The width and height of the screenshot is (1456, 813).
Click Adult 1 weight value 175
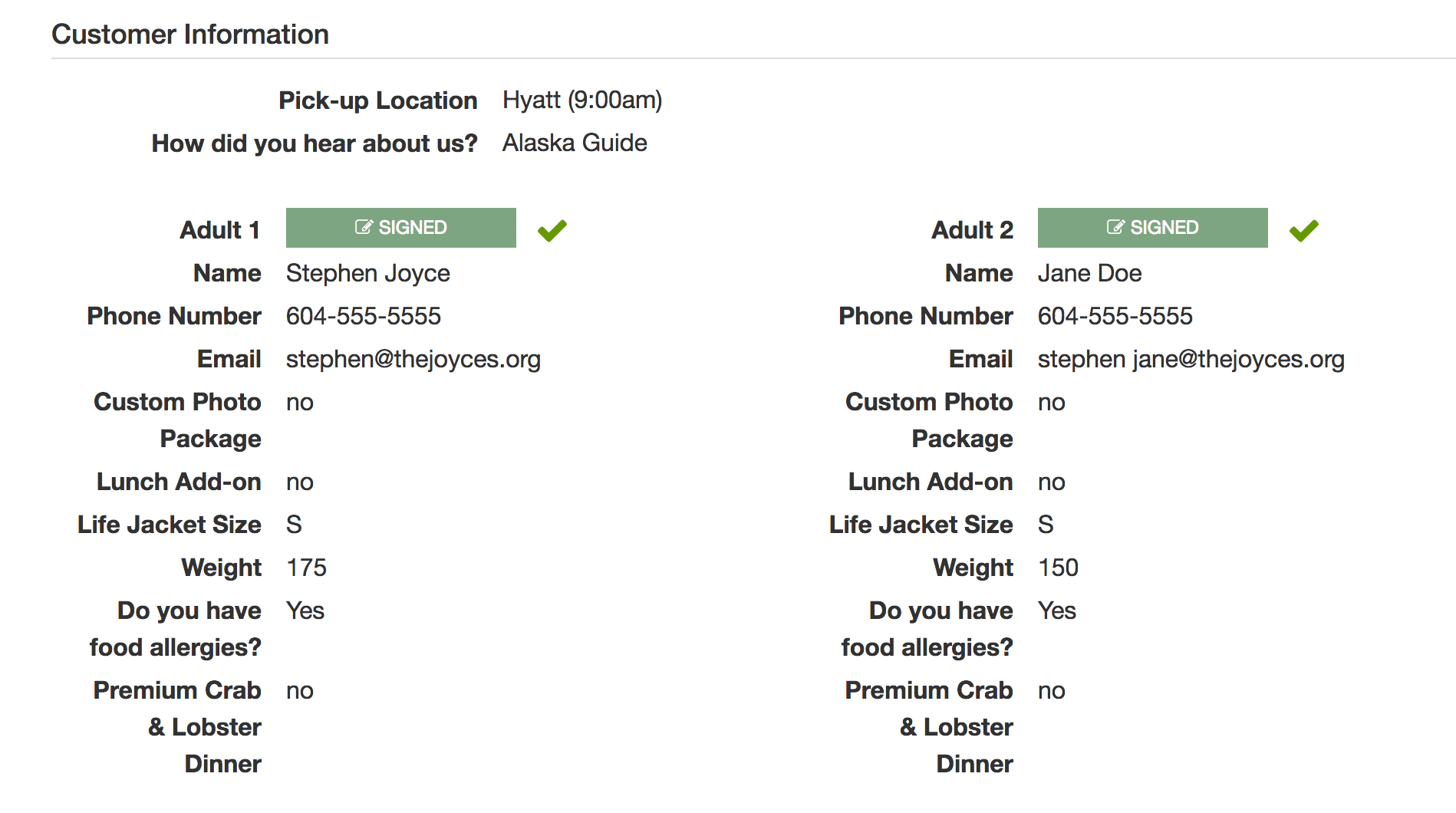coord(306,568)
